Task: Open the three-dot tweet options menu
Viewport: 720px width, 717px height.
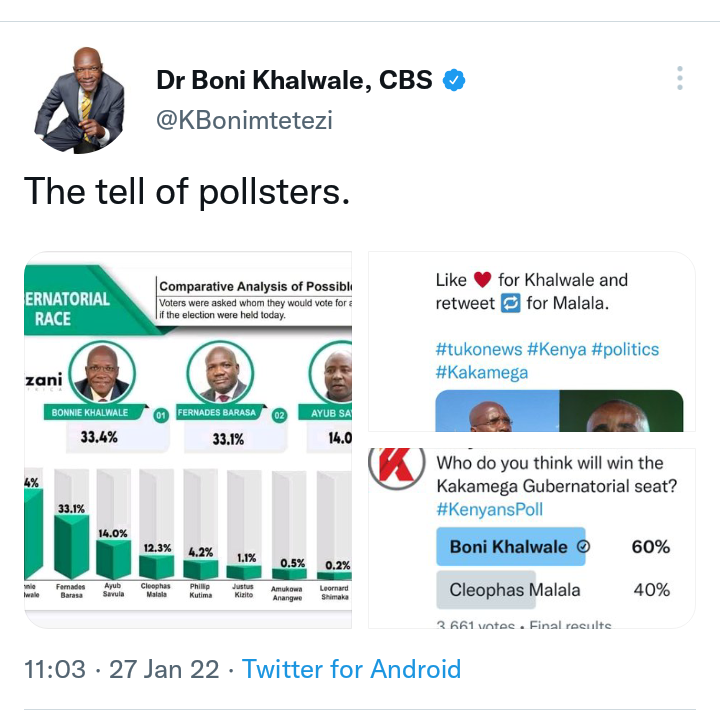Action: pyautogui.click(x=680, y=78)
